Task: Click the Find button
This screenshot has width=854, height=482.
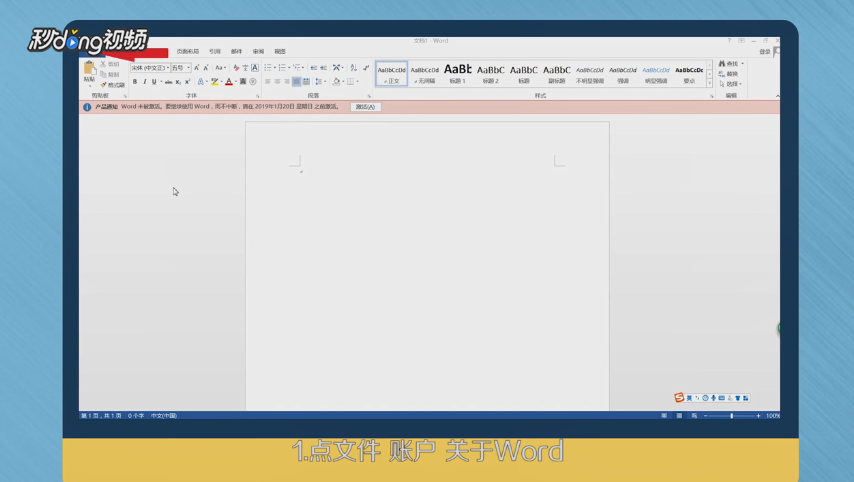Action: [730, 63]
